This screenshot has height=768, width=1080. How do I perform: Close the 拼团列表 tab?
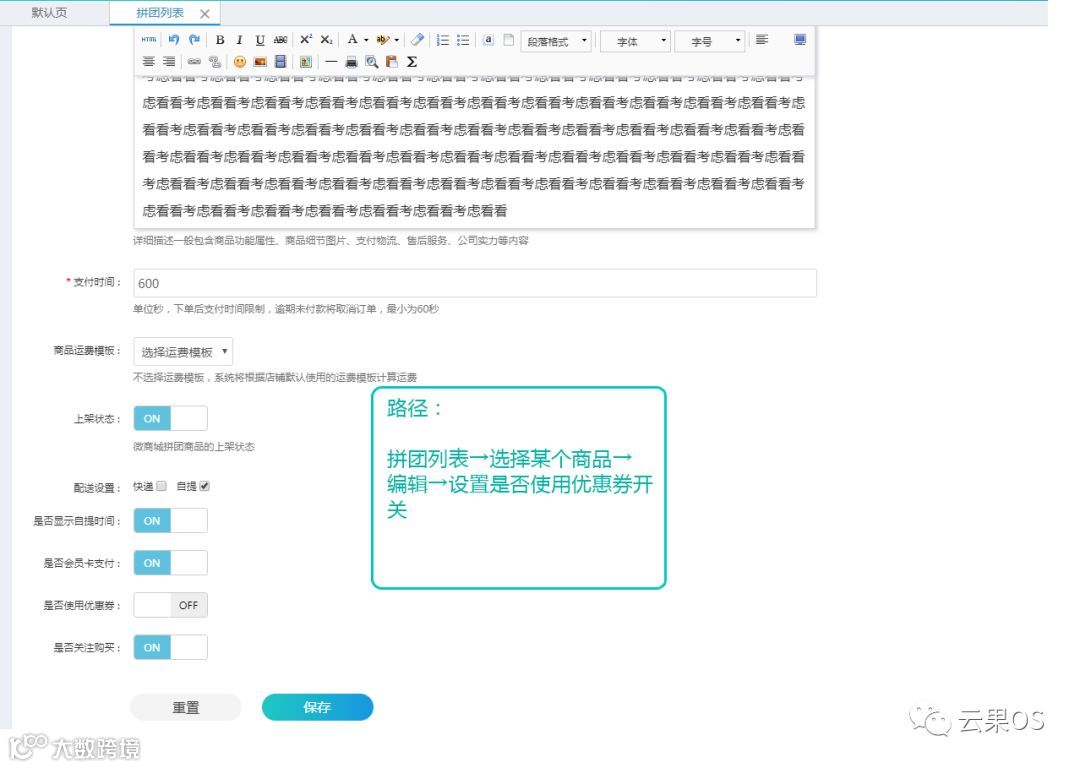pos(205,14)
